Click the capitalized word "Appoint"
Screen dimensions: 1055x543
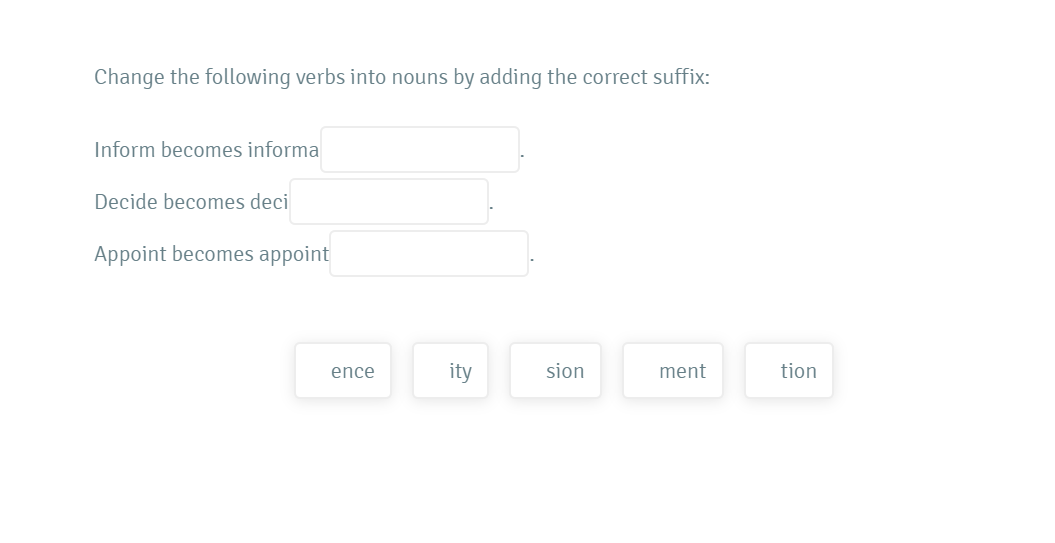pyautogui.click(x=129, y=254)
